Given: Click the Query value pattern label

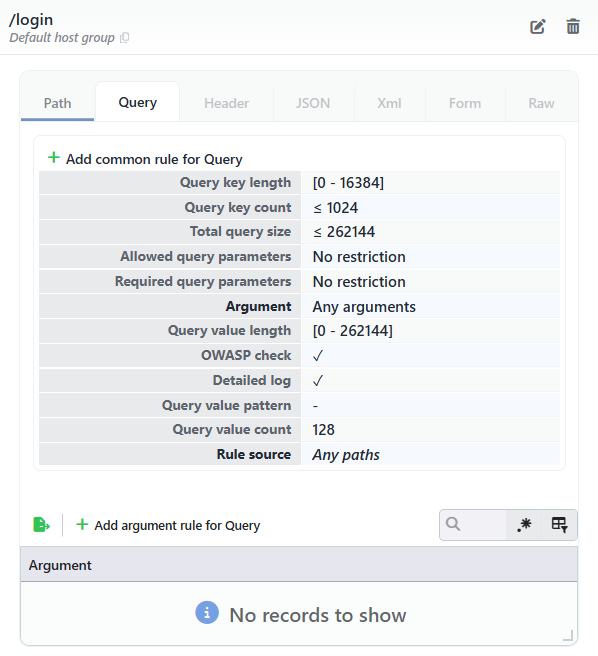Looking at the screenshot, I should 226,405.
